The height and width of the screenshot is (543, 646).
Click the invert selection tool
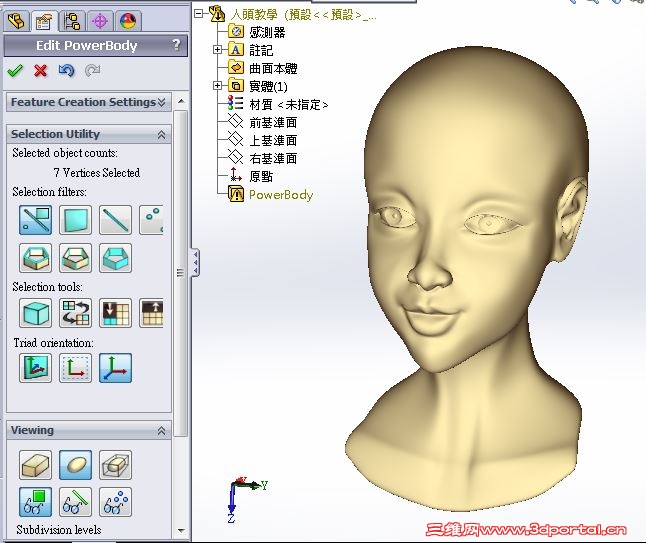click(75, 313)
